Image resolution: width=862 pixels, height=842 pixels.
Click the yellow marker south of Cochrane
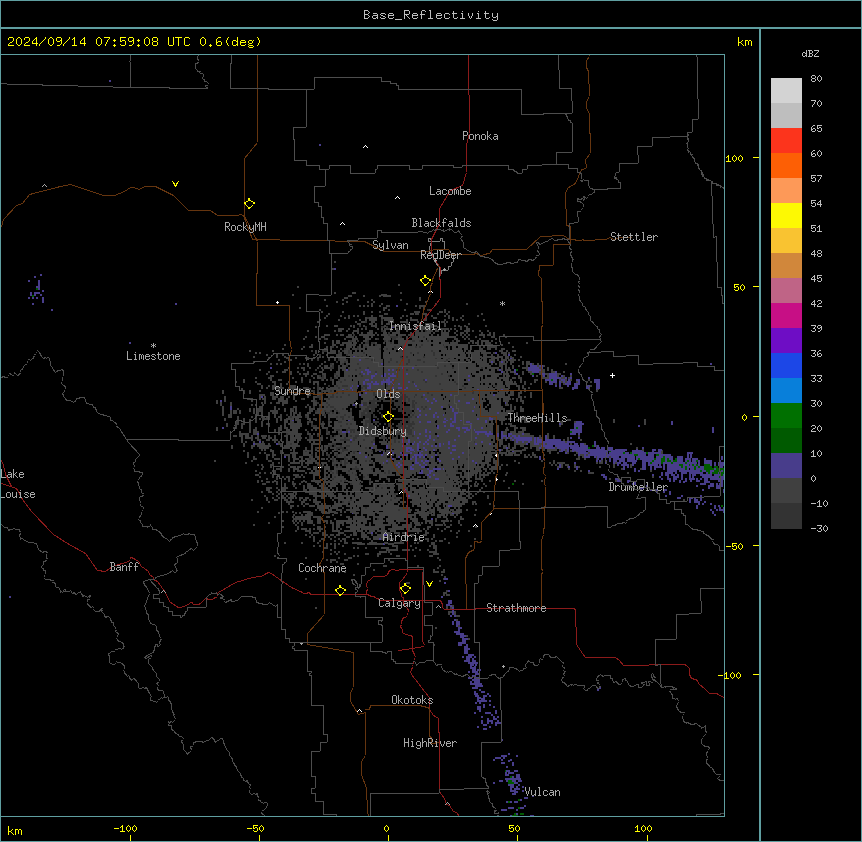click(x=340, y=590)
